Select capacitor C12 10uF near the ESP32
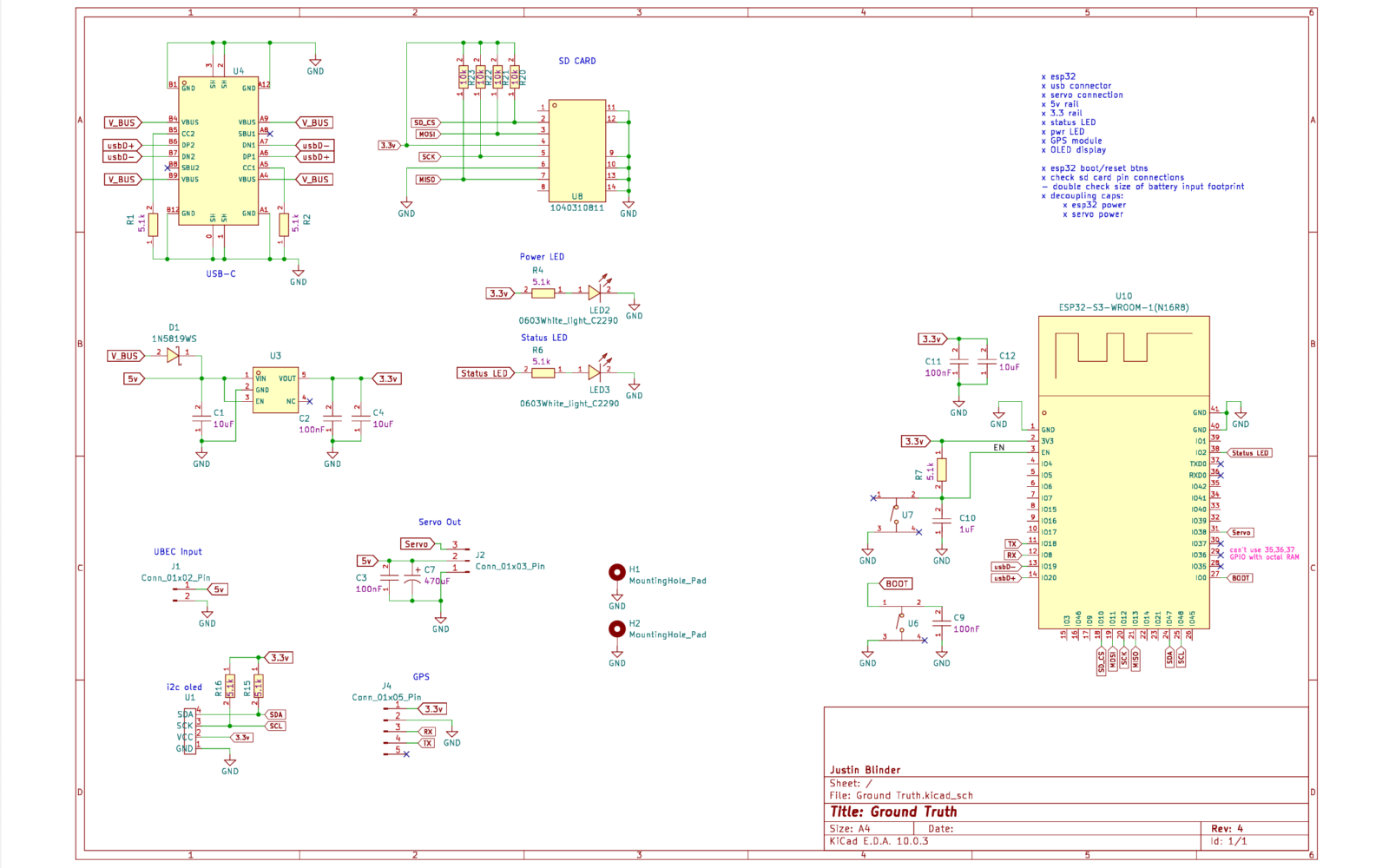Viewport: 1389px width, 868px height. [x=987, y=361]
